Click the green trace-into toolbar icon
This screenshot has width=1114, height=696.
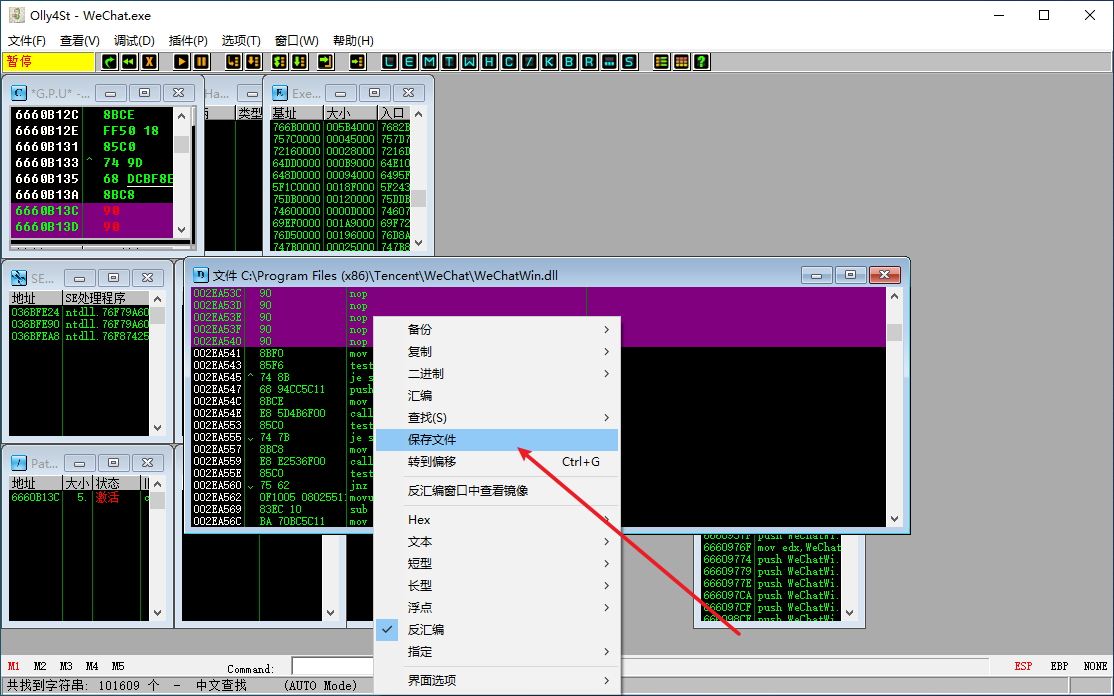click(x=280, y=62)
